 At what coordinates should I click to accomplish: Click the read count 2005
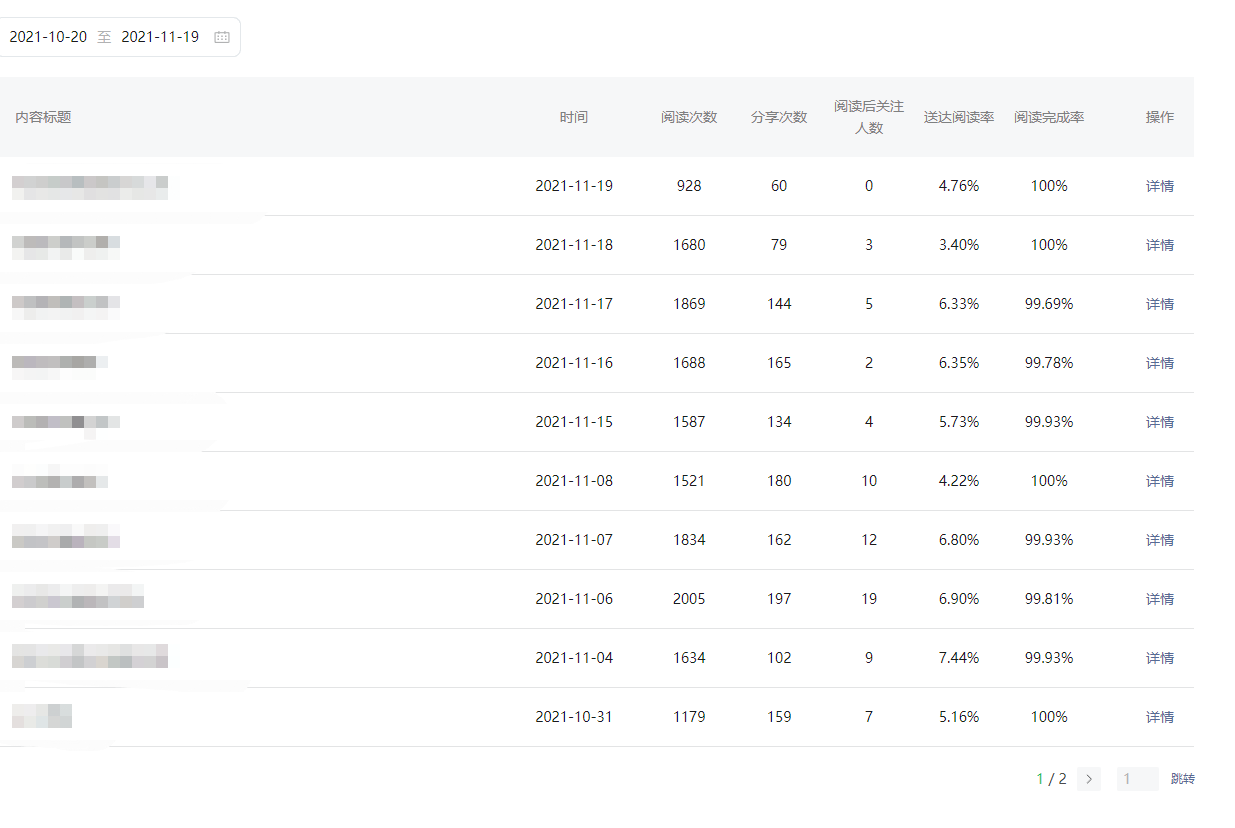pos(689,599)
